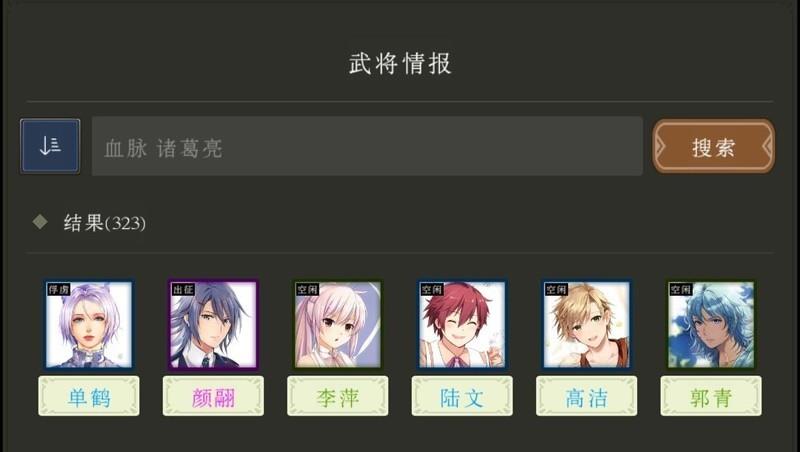Open the 高洁 name label
The width and height of the screenshot is (800, 452).
(587, 396)
